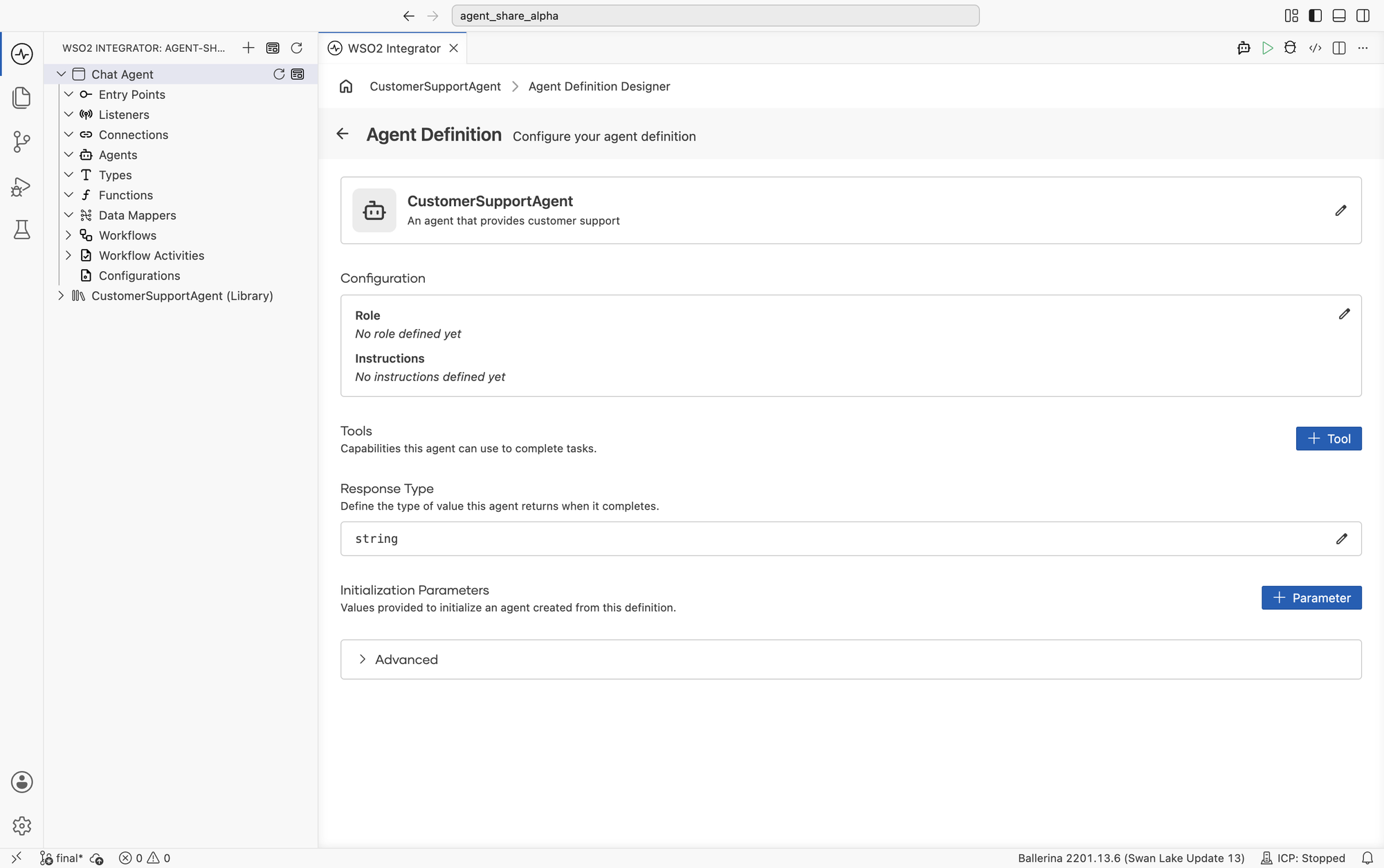The width and height of the screenshot is (1384, 868).
Task: Add a new Tool button
Action: point(1329,438)
